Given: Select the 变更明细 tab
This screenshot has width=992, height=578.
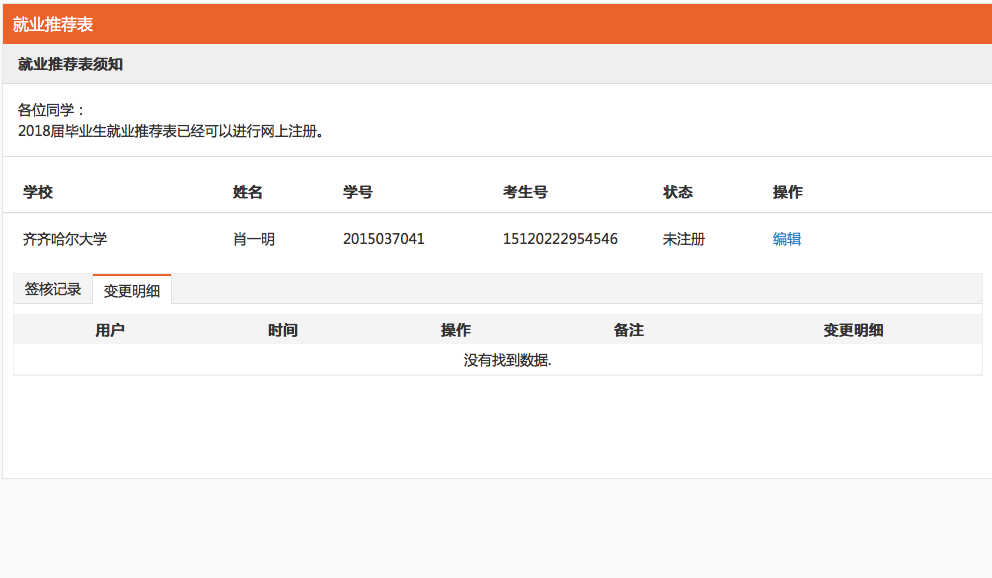Looking at the screenshot, I should (132, 290).
